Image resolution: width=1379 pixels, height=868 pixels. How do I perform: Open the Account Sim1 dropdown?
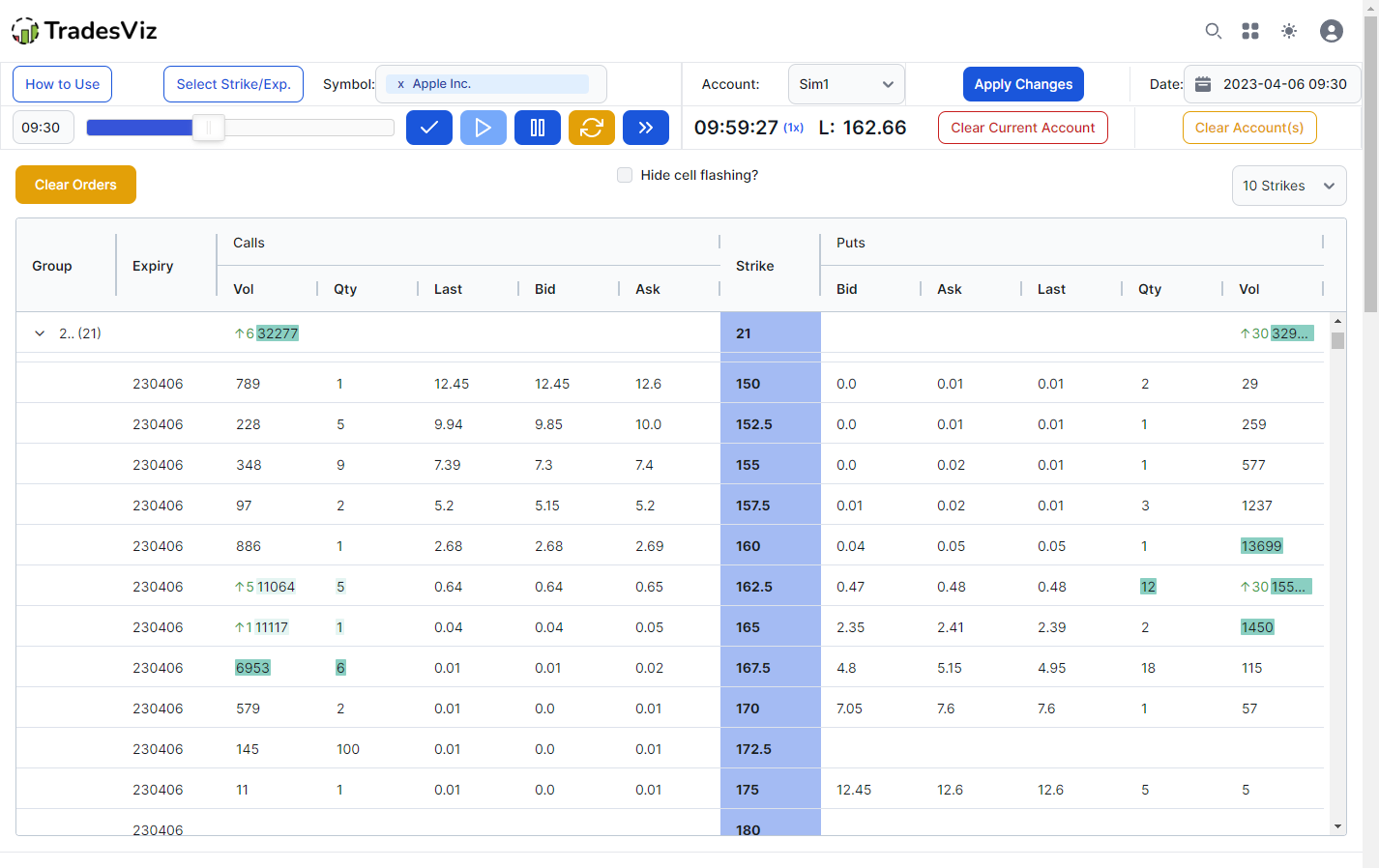(846, 84)
